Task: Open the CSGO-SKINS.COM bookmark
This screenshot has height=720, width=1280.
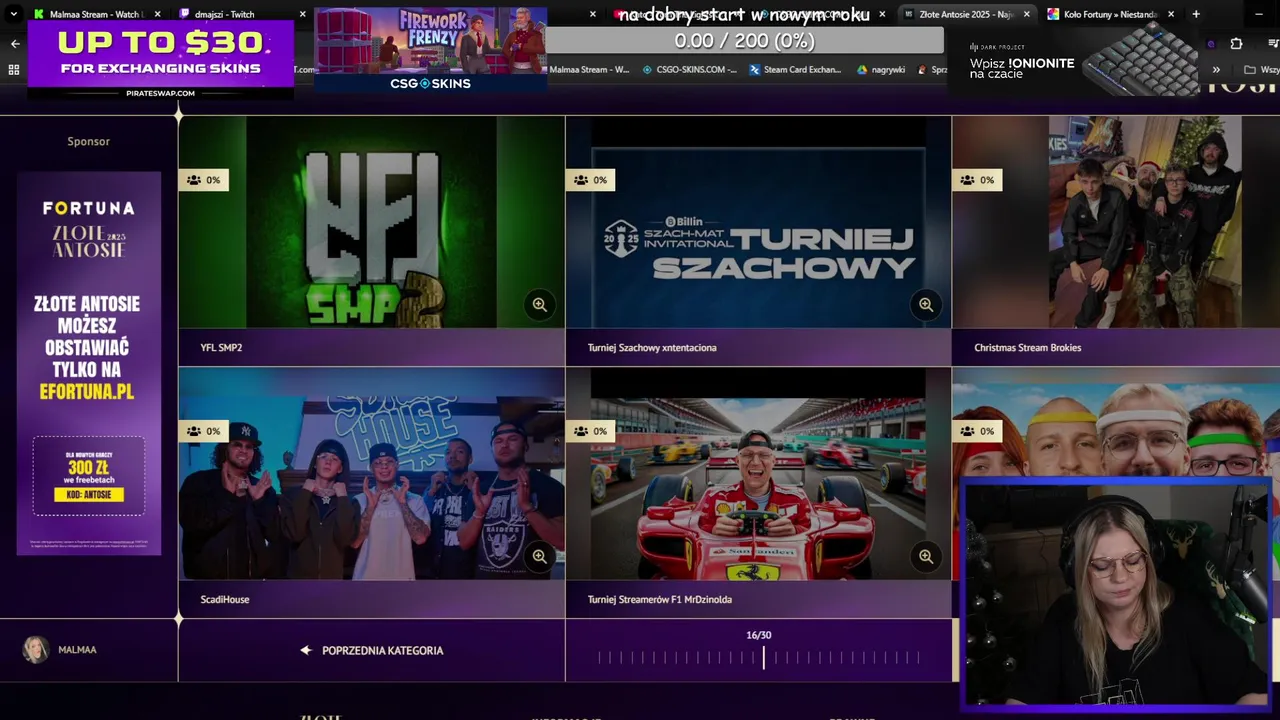Action: tap(690, 70)
